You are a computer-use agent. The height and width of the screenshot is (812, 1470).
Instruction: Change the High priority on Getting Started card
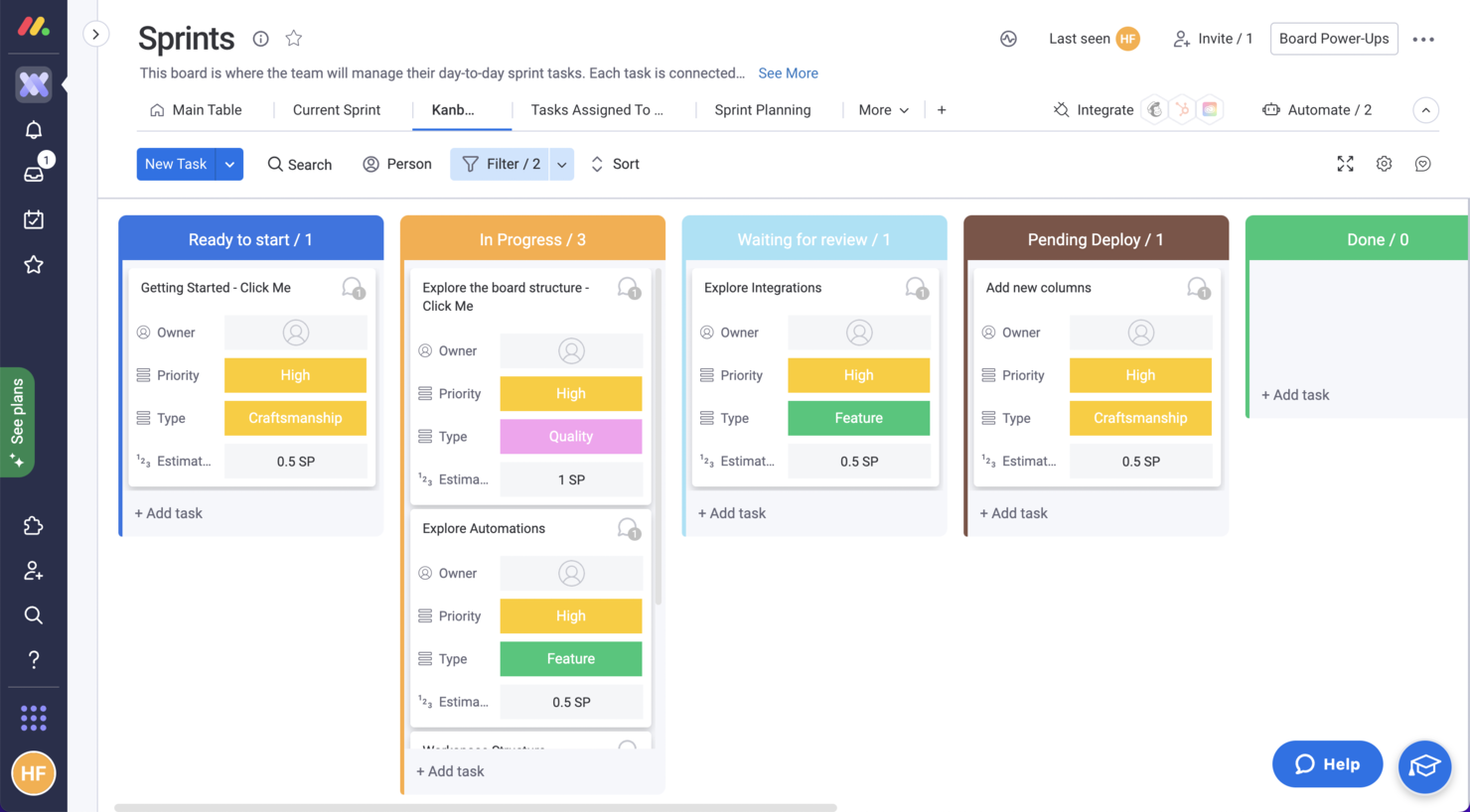(295, 375)
